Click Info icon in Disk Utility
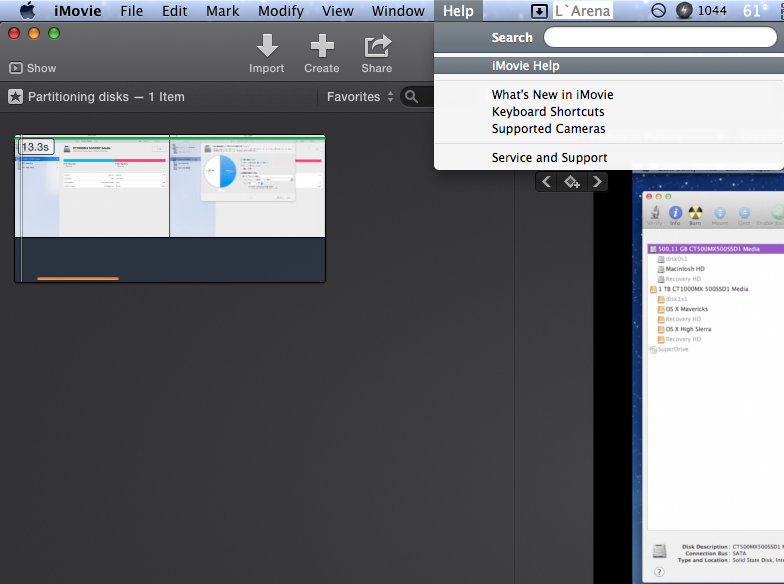The image size is (784, 584). tap(675, 215)
